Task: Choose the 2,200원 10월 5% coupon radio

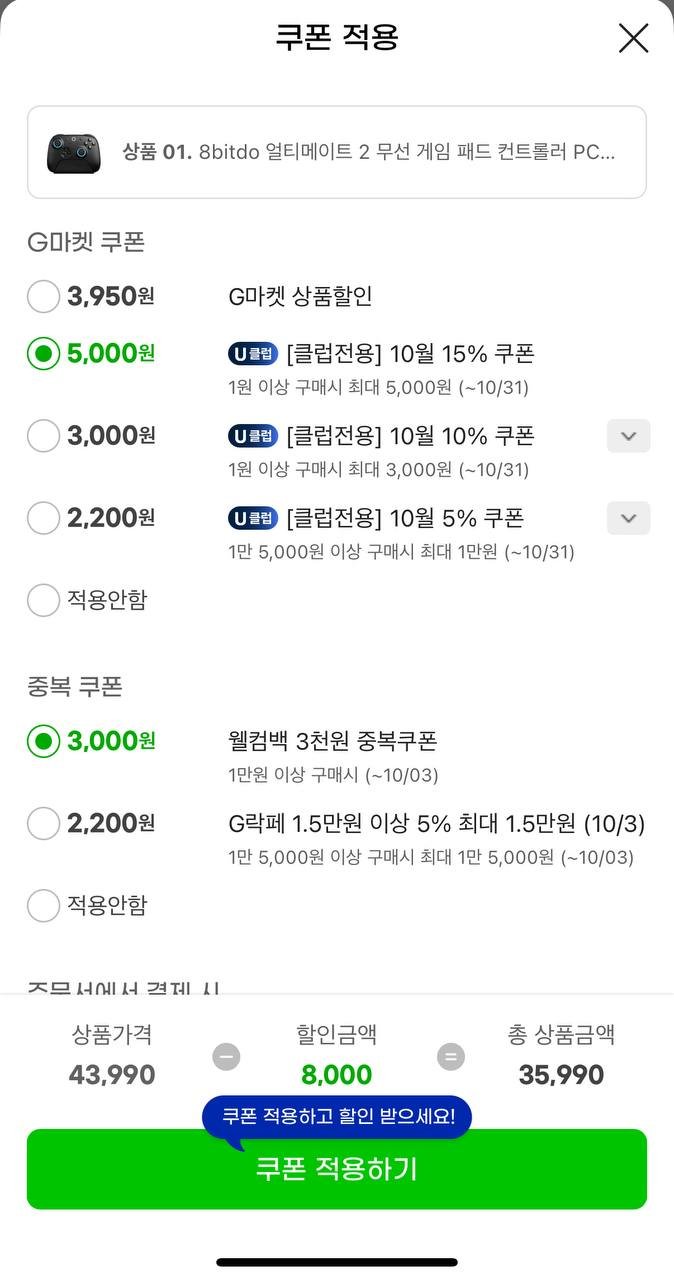Action: 44,518
